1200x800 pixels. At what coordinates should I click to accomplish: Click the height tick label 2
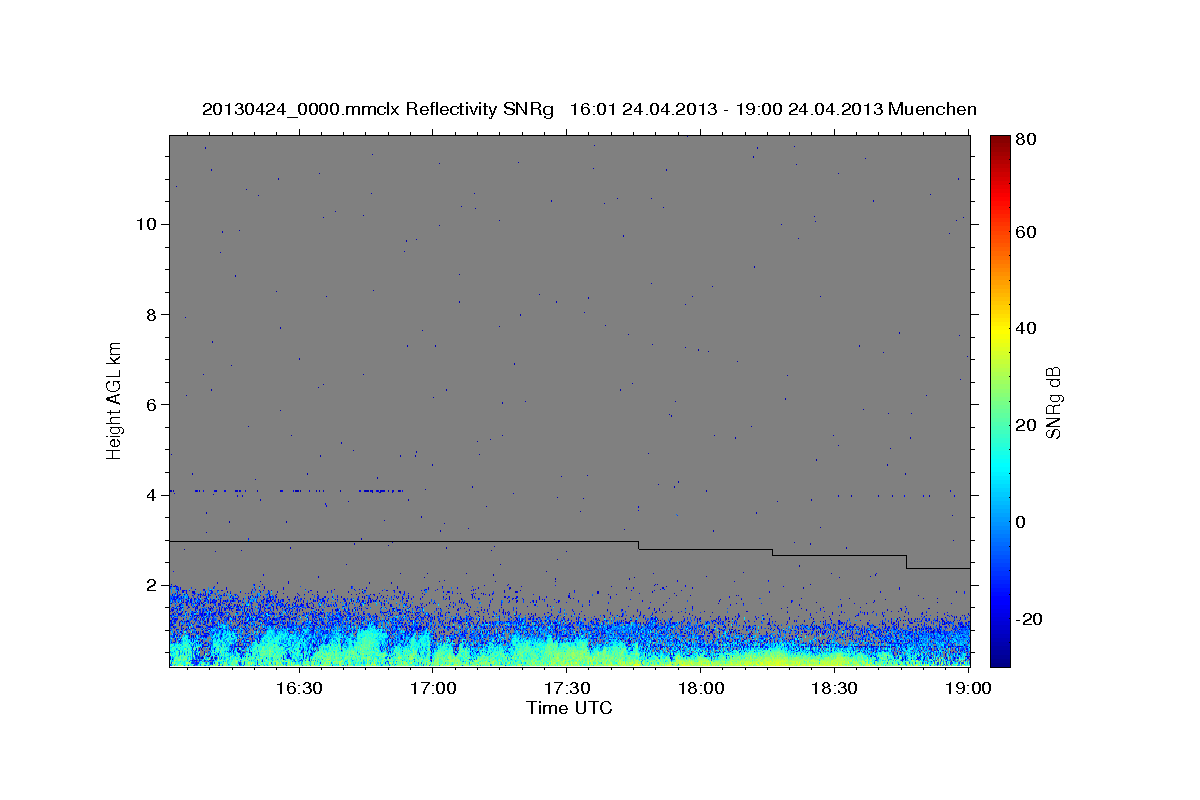click(150, 585)
